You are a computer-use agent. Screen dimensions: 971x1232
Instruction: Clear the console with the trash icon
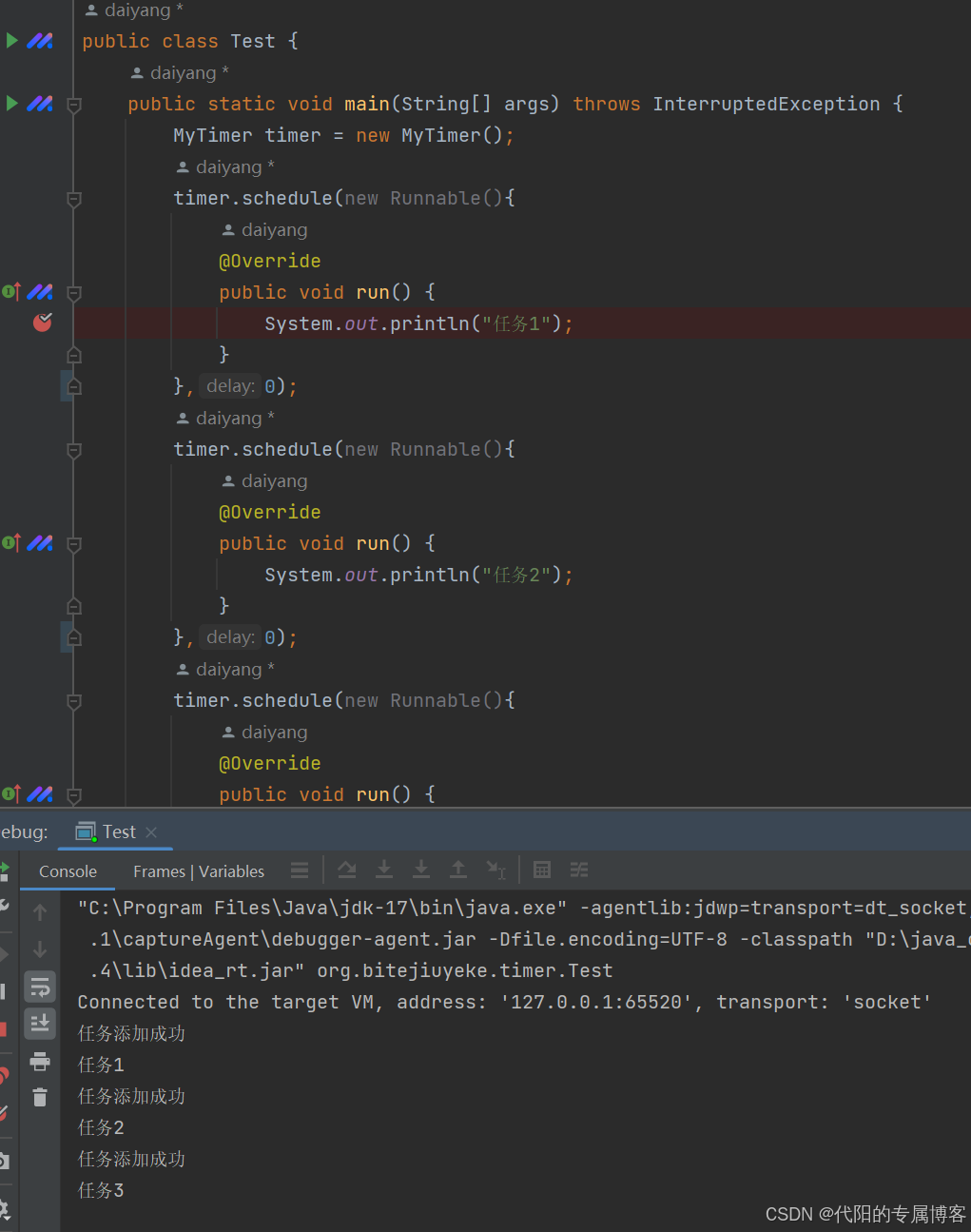[40, 1097]
